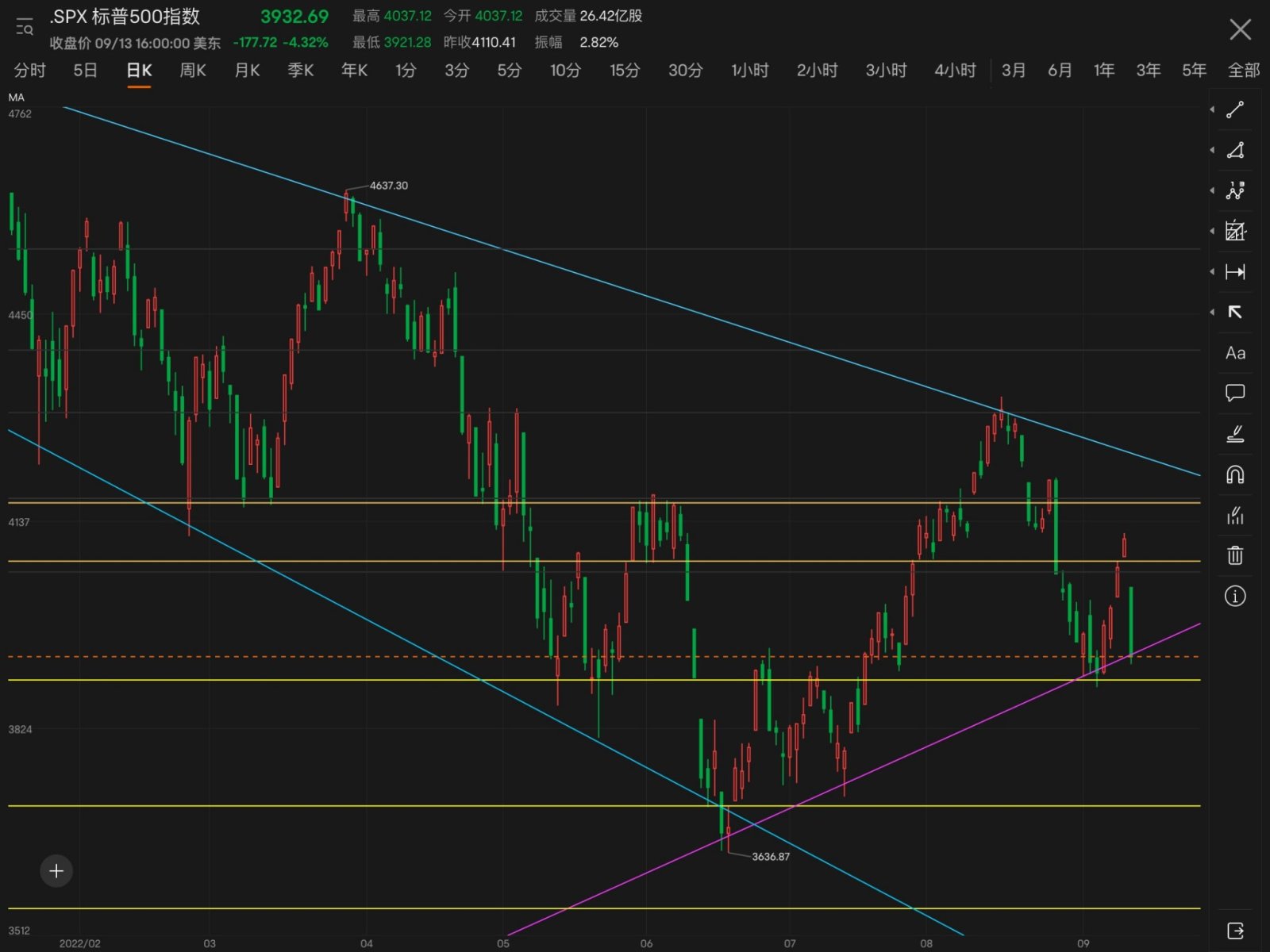The image size is (1270, 952).
Task: Open the drawing style pencil tool
Action: [1235, 434]
